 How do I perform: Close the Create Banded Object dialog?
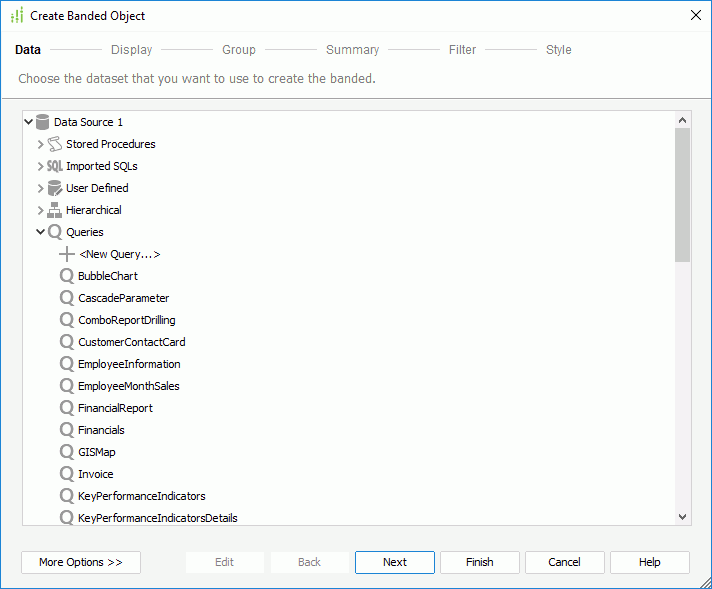pyautogui.click(x=696, y=15)
